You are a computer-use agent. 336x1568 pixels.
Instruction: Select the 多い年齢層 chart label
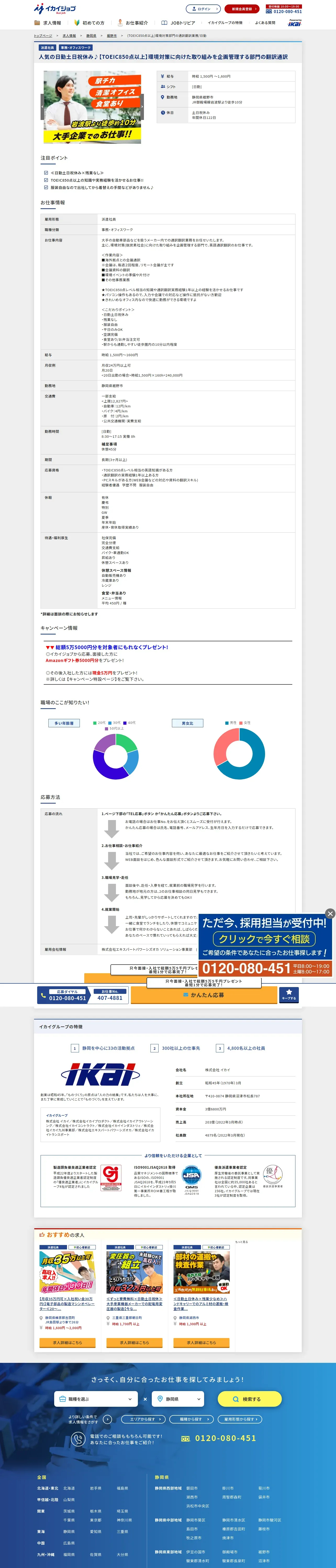(x=64, y=723)
